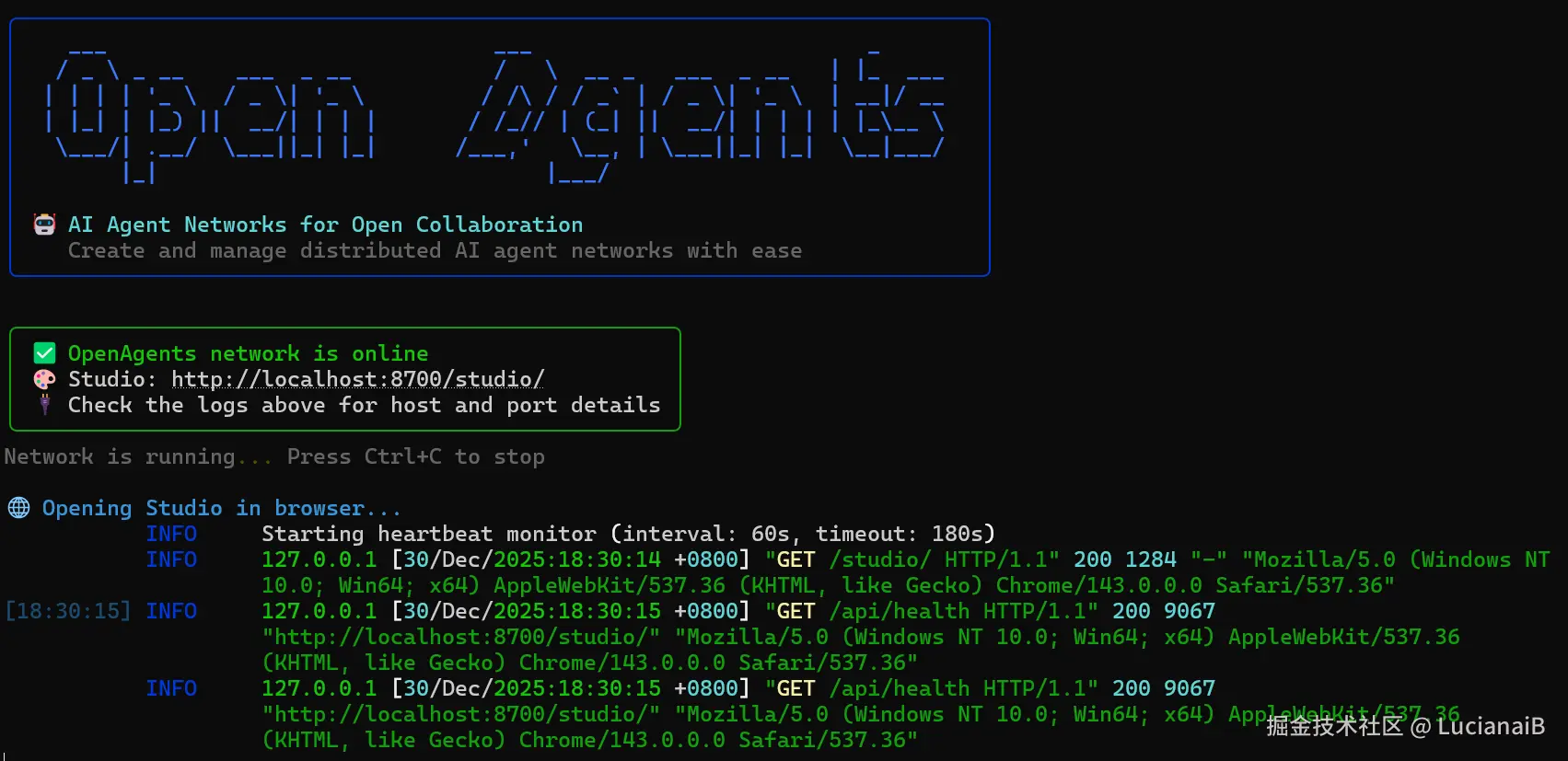Click the last INFO label in the log
Viewport: 1568px width, 761px height.
(171, 688)
